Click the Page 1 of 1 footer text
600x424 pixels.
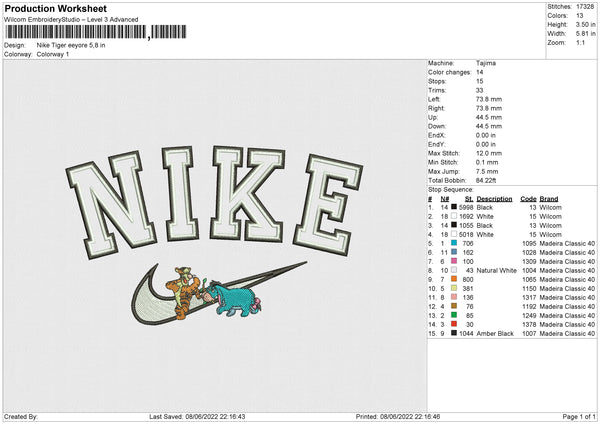coord(579,416)
